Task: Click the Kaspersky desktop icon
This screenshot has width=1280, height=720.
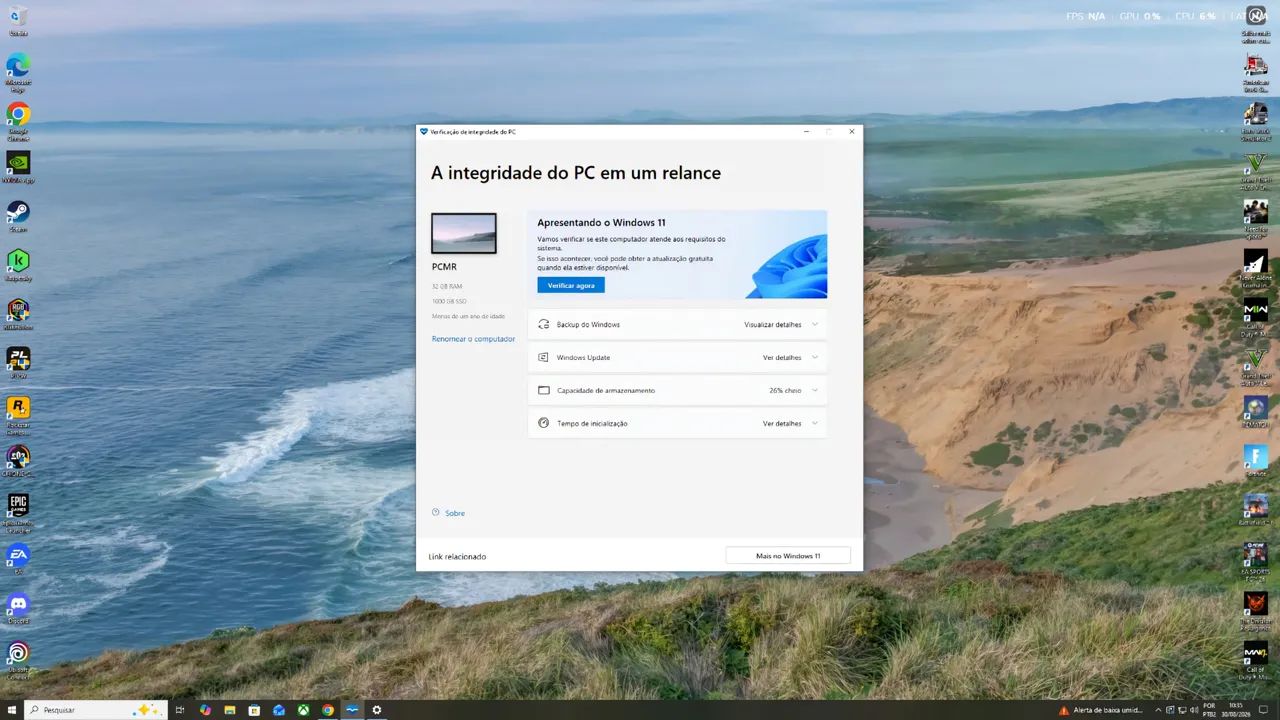Action: click(18, 265)
